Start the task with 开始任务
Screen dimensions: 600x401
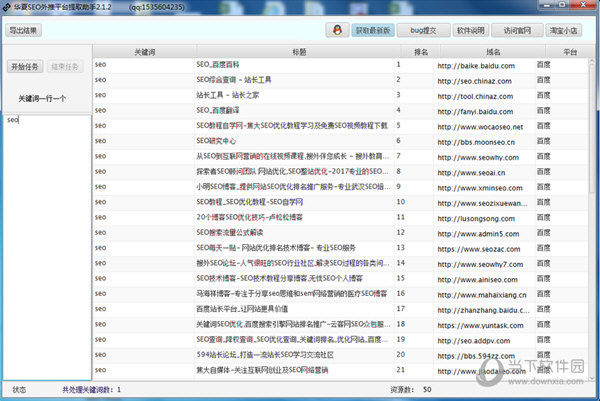pyautogui.click(x=25, y=67)
